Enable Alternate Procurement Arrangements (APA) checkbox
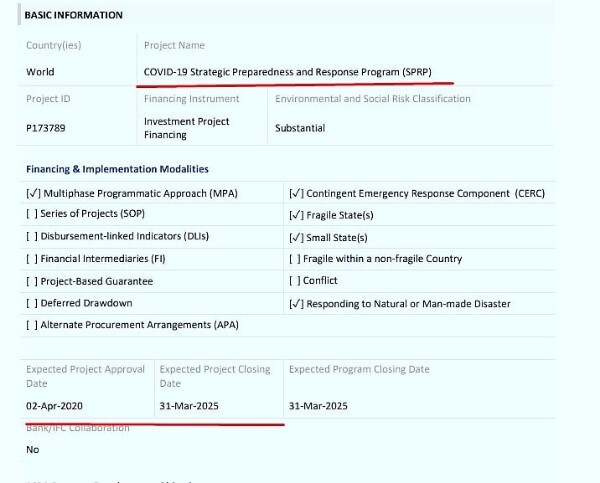Viewport: 600px width, 483px height. coord(31,325)
